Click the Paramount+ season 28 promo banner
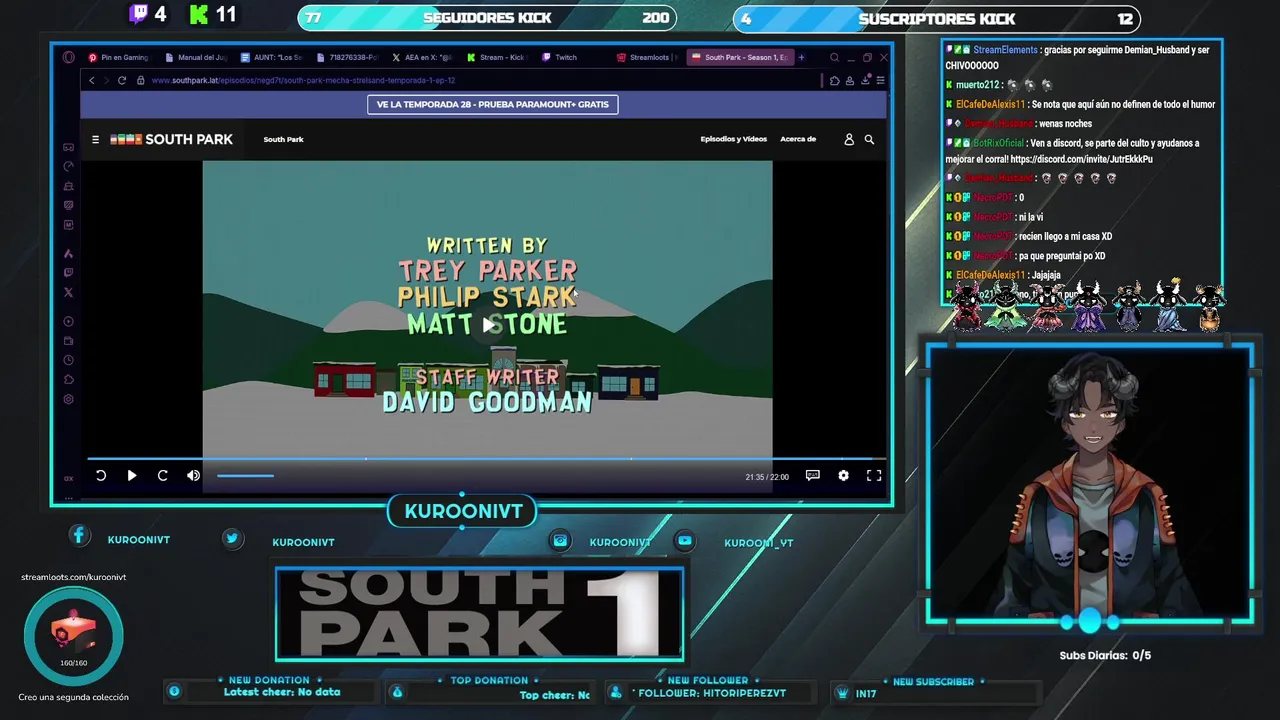Screen dimensions: 1280x720 [x=492, y=104]
